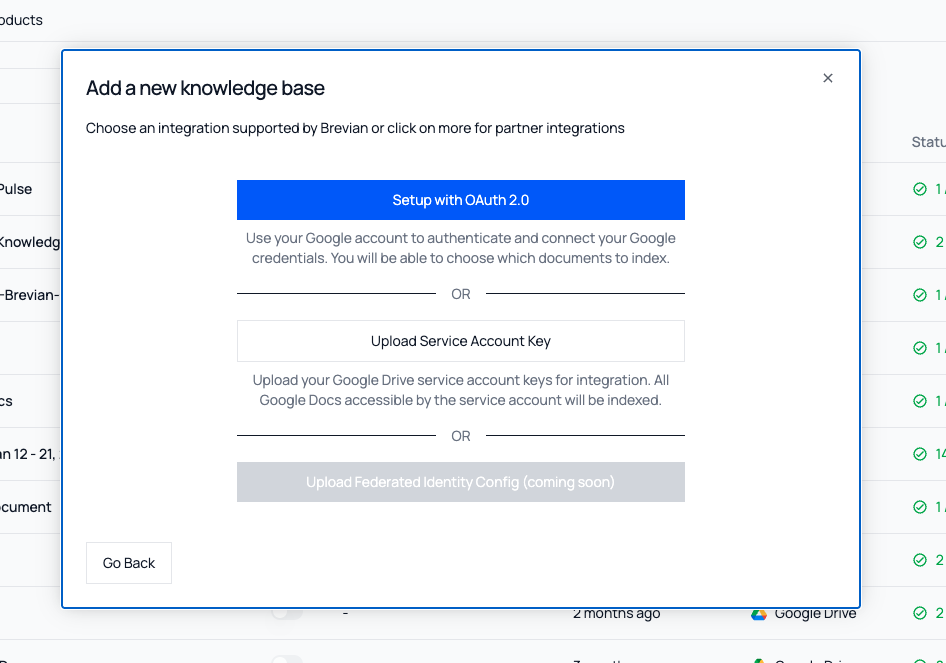Viewport: 946px width, 663px height.
Task: Click the Google Drive icon on the visible row
Action: (x=758, y=613)
